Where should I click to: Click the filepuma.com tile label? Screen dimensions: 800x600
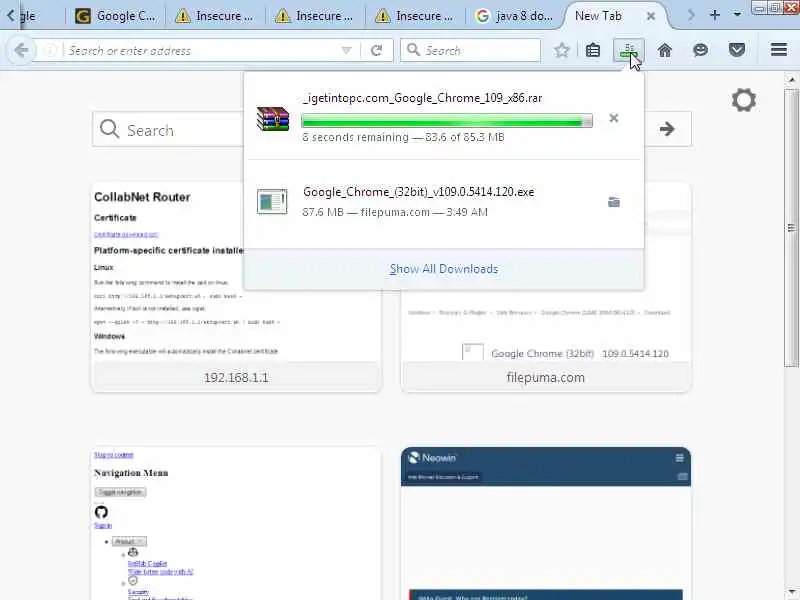point(546,378)
